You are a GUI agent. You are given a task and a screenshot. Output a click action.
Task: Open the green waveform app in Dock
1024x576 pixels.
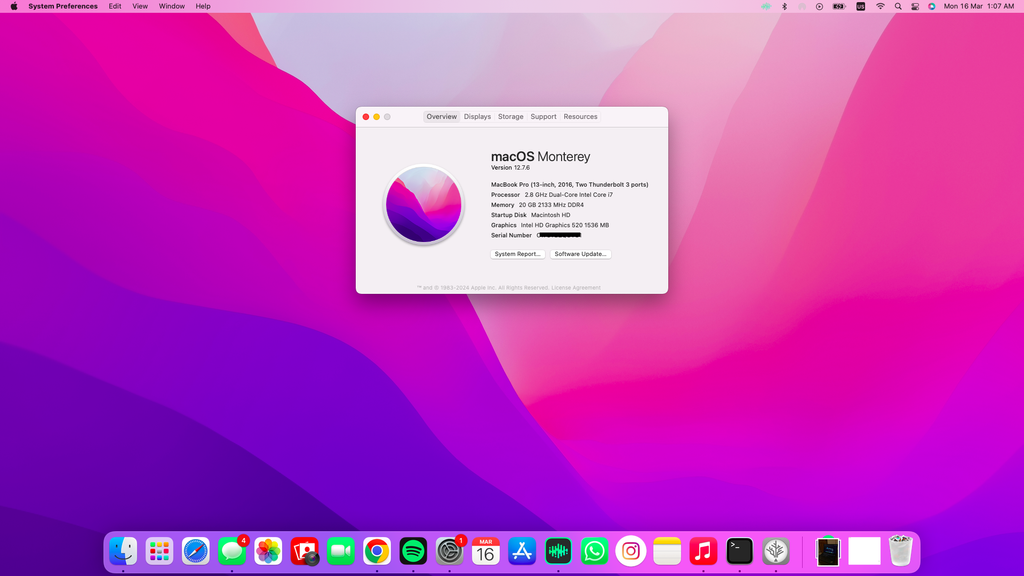click(558, 551)
